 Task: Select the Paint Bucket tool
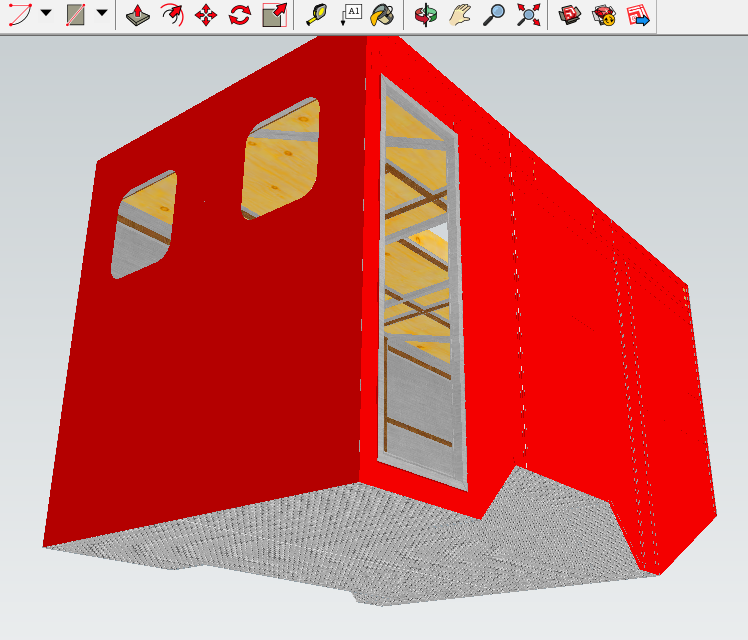pos(383,15)
